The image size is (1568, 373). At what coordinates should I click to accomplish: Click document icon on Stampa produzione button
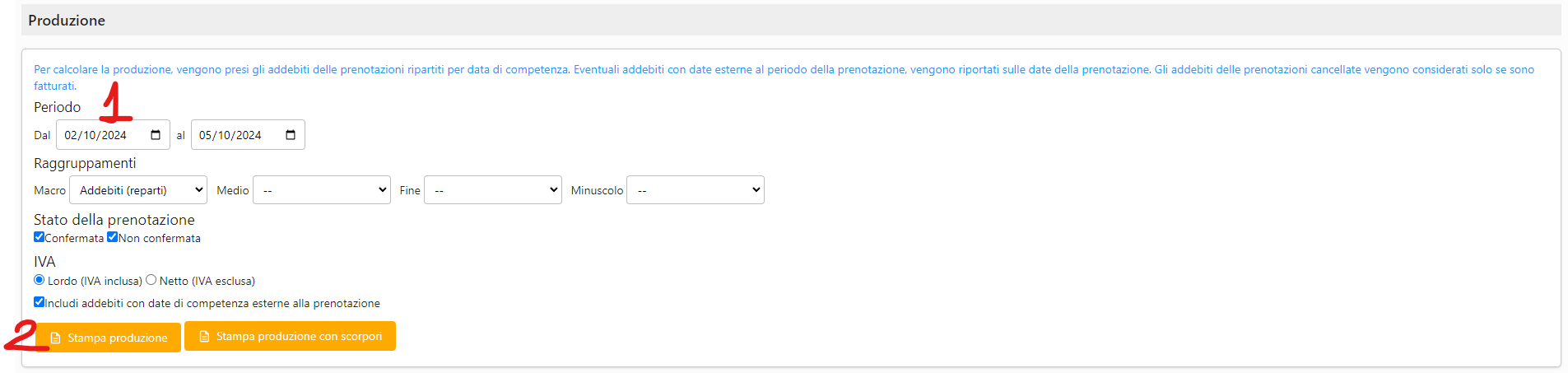tap(56, 338)
